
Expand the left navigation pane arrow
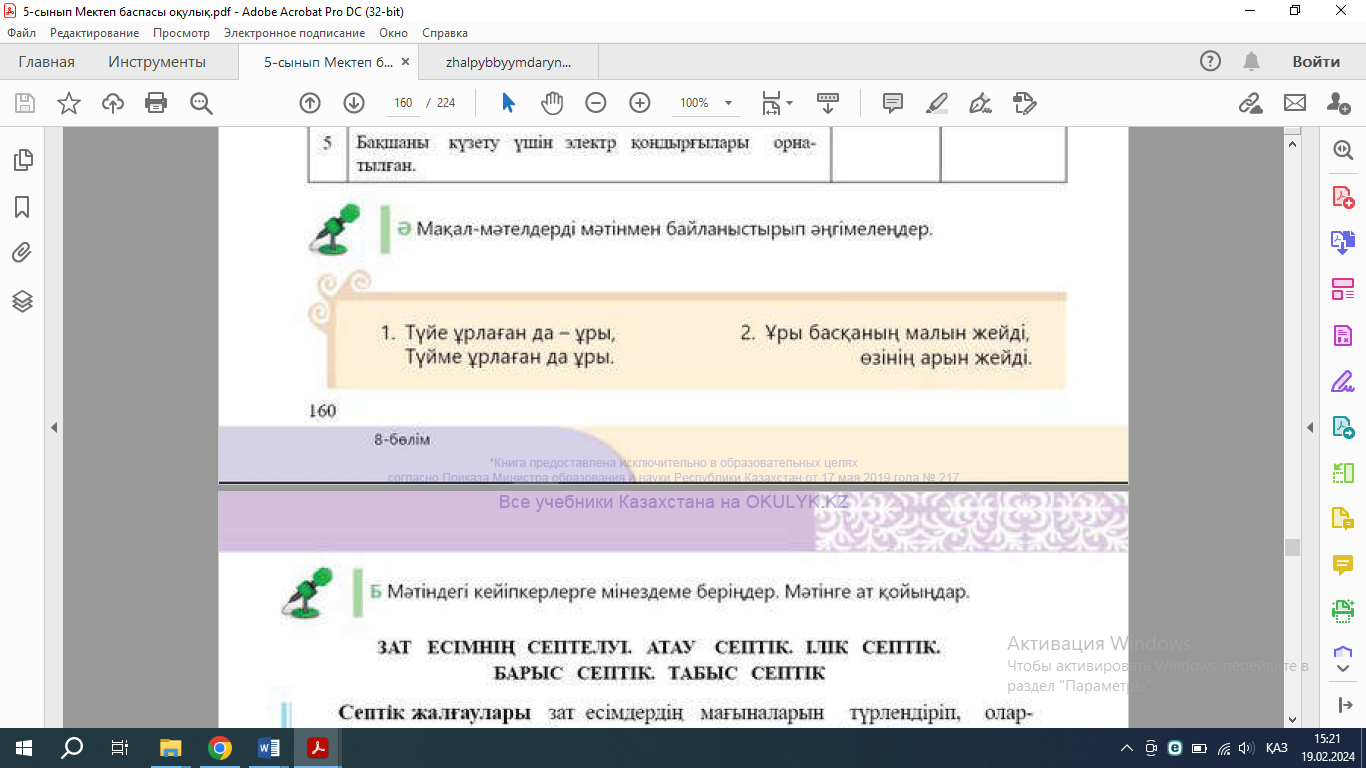point(54,427)
